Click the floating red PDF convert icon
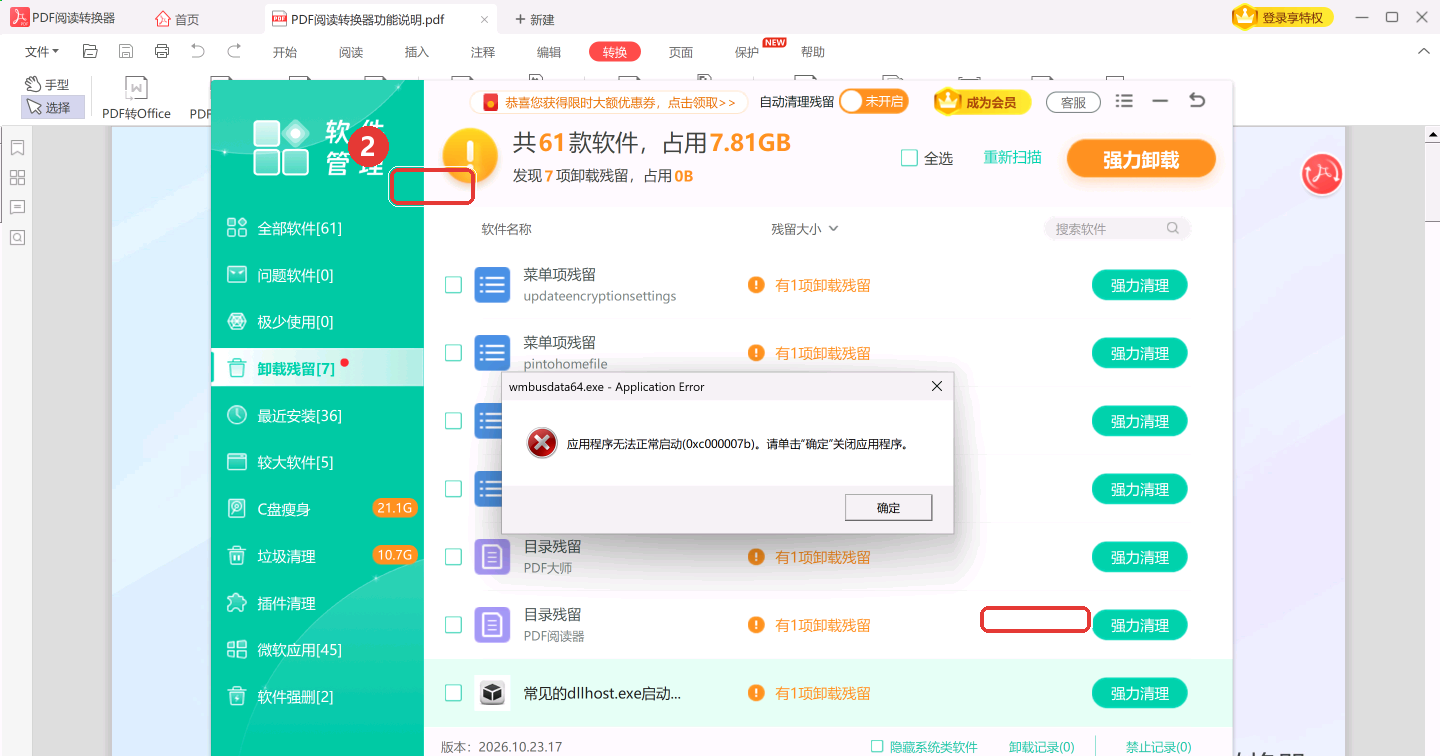This screenshot has width=1440, height=756. click(1321, 174)
